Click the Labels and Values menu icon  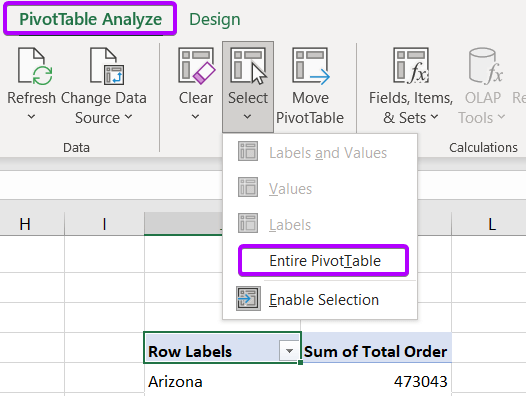coord(248,151)
